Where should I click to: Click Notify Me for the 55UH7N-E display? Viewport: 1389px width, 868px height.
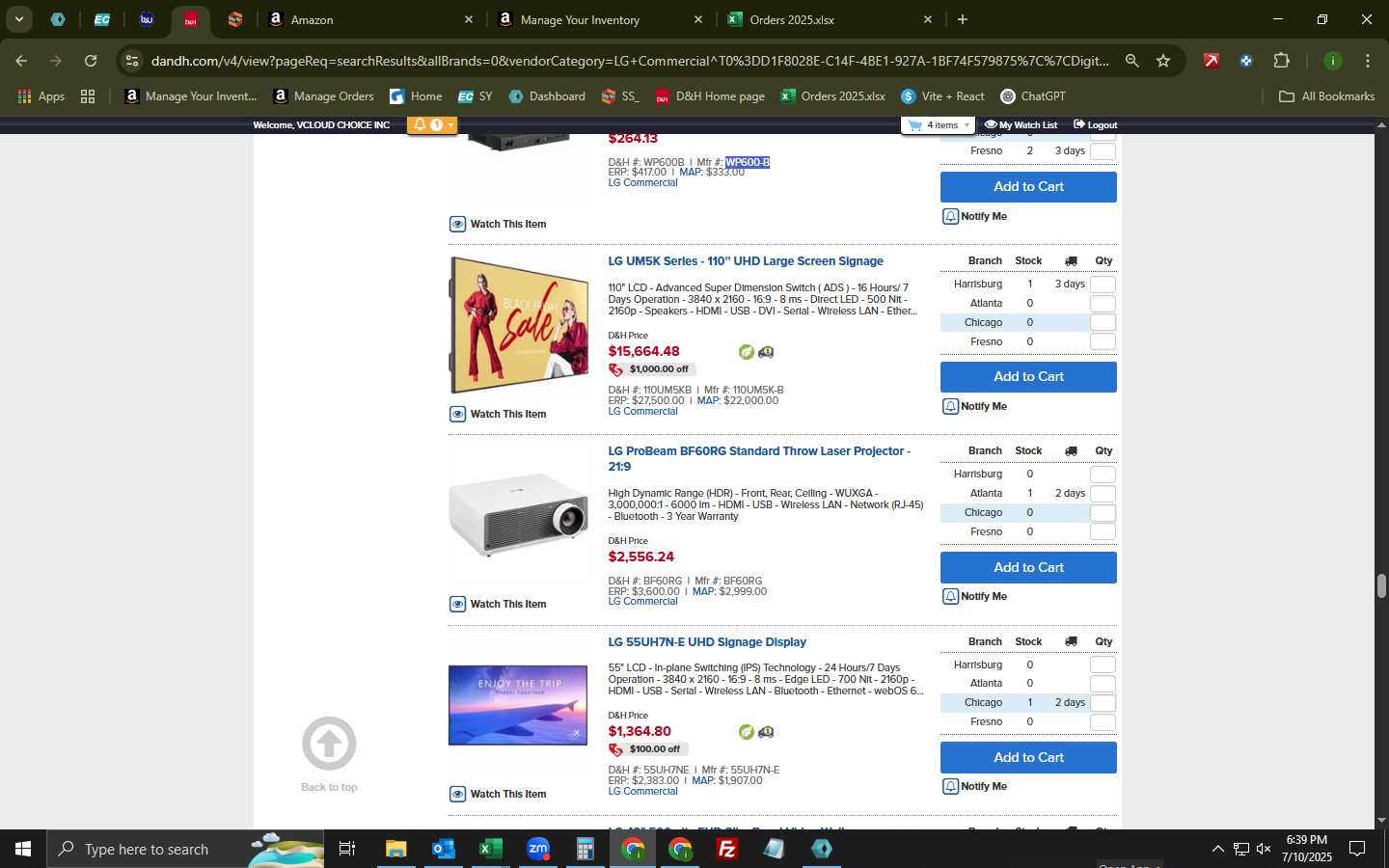pos(975,786)
